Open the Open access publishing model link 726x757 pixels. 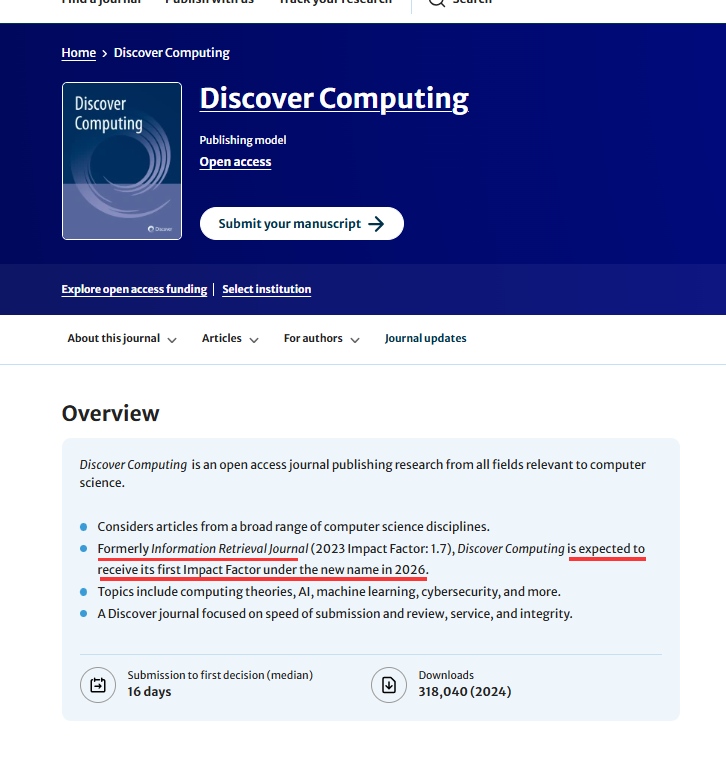tap(236, 162)
